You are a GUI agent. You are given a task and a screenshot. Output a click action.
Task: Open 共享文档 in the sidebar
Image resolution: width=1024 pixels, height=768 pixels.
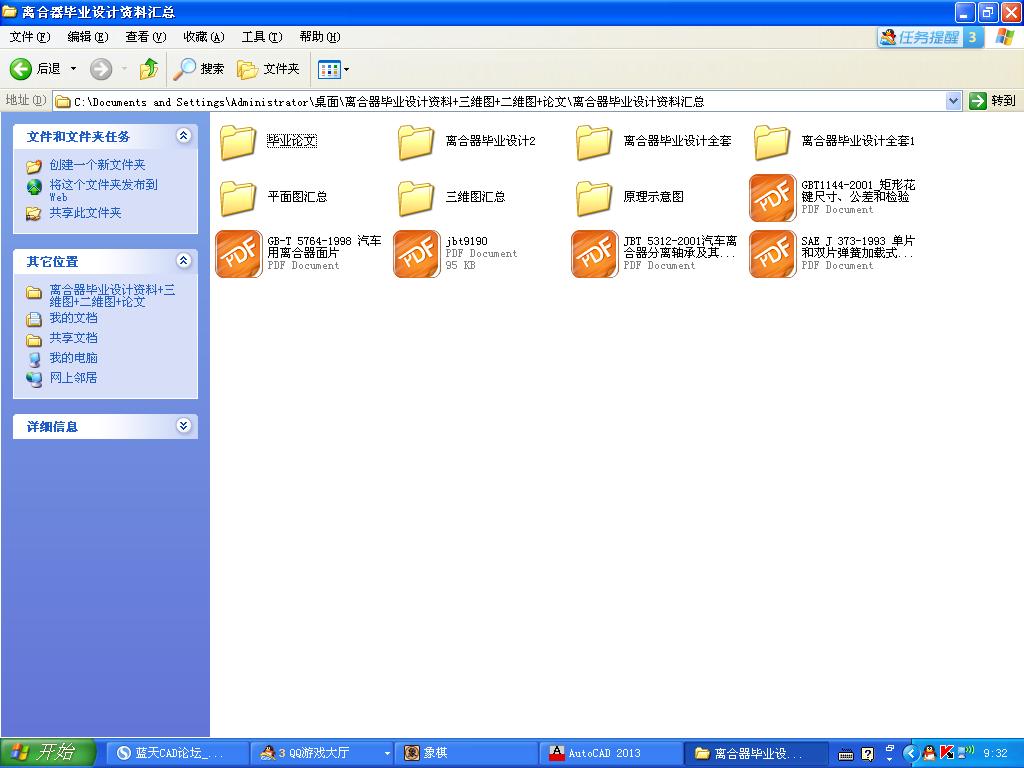[73, 338]
